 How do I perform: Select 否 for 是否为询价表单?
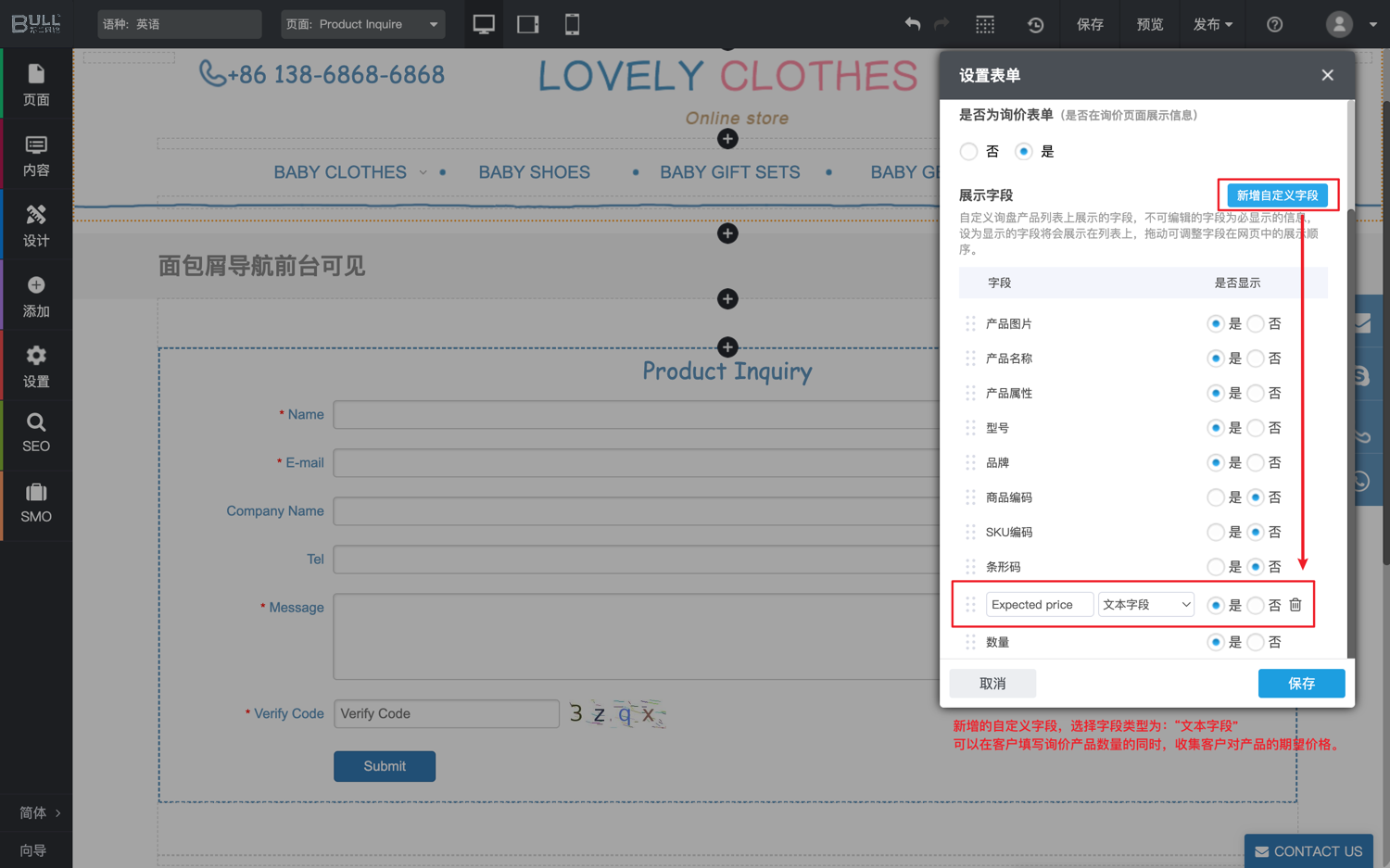click(x=969, y=151)
